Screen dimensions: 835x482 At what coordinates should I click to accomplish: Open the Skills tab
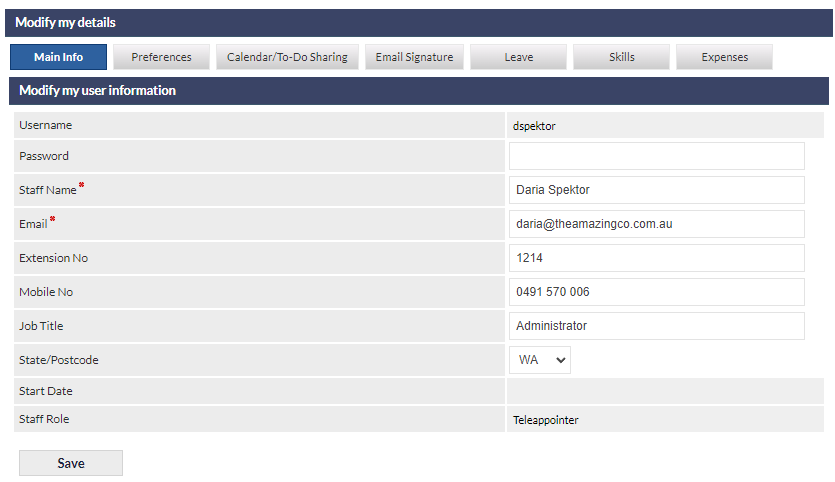coord(621,57)
